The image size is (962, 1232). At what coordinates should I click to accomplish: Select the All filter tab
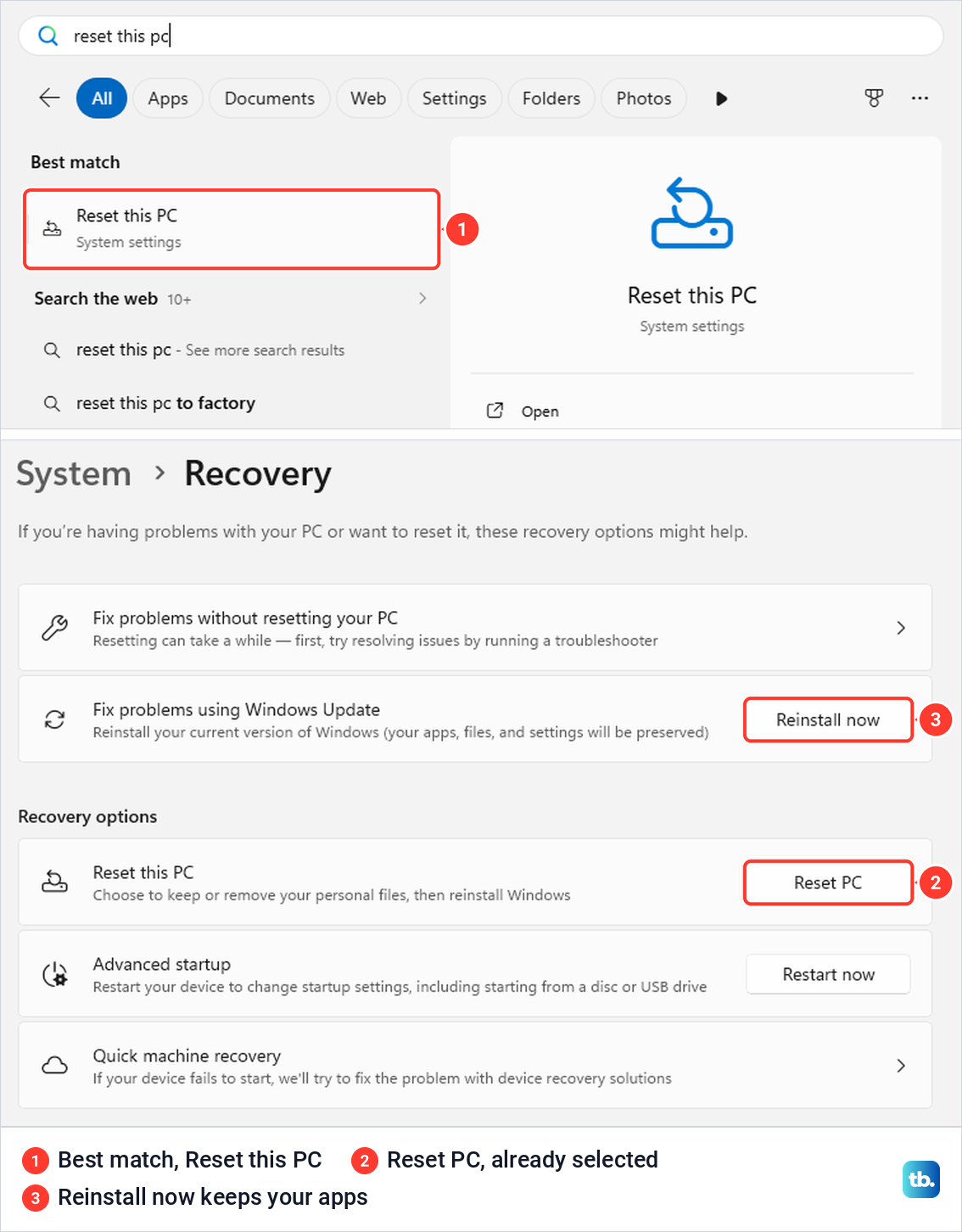102,98
